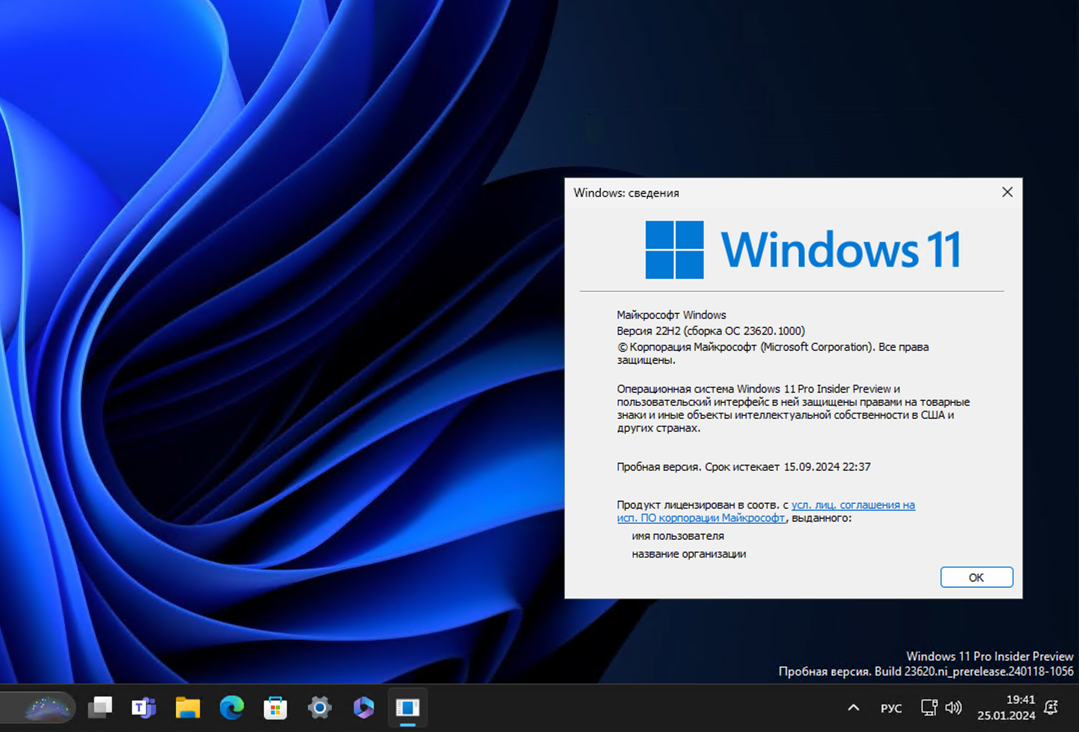The width and height of the screenshot is (1079, 732).
Task: Click OK to close the Windows version dialog
Action: pos(976,577)
